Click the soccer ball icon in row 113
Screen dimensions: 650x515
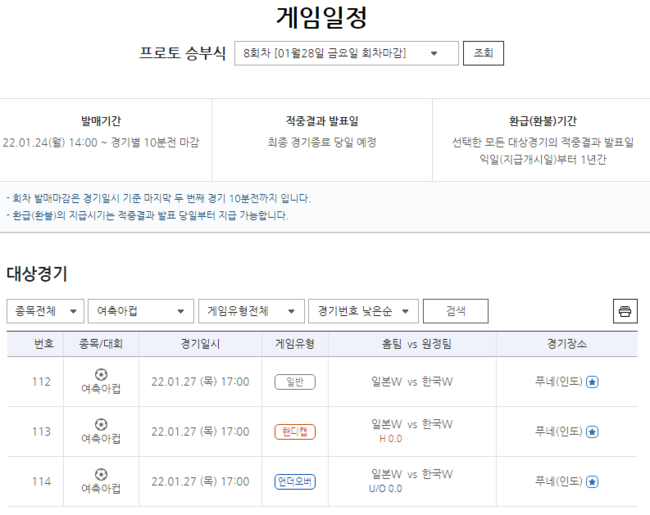point(101,423)
